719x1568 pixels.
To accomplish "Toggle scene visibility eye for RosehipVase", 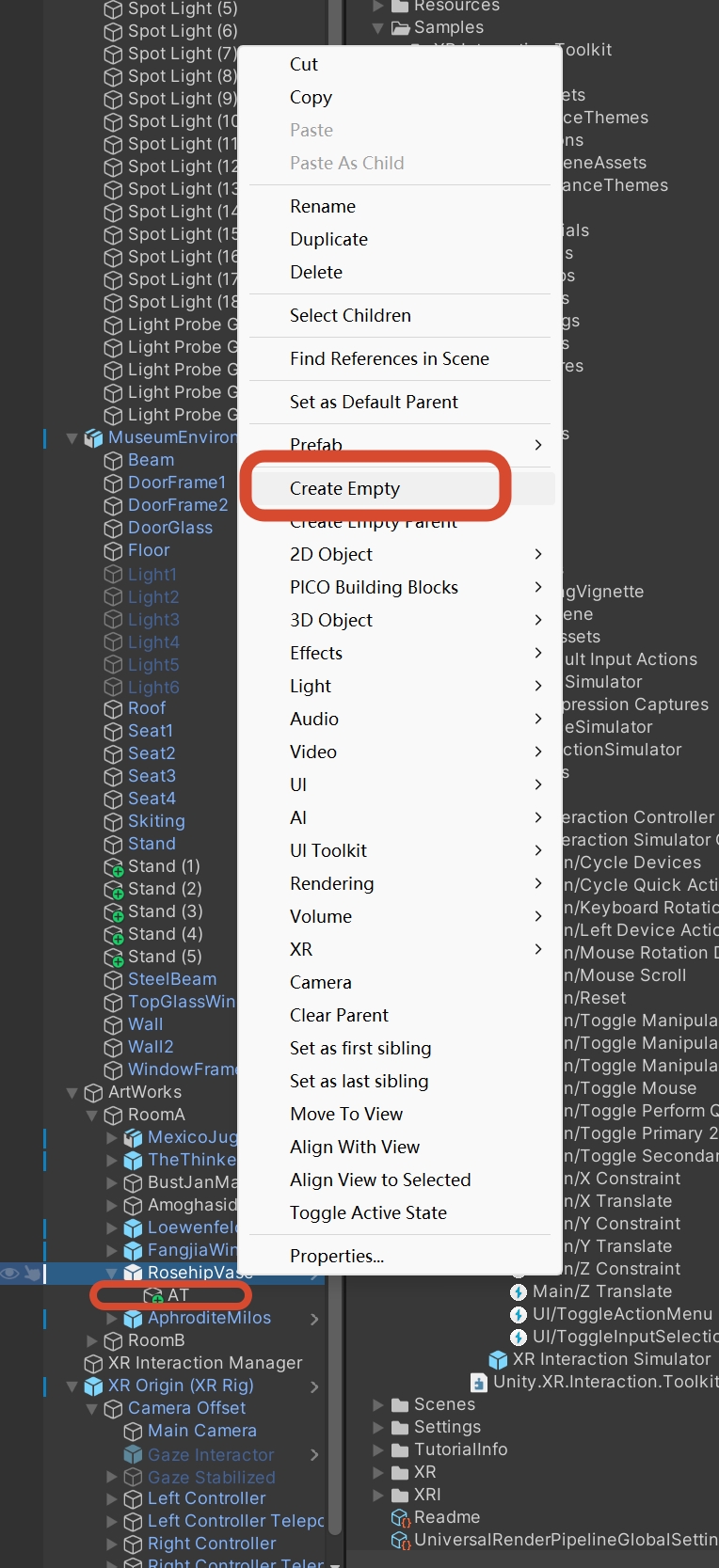I will tap(9, 1273).
